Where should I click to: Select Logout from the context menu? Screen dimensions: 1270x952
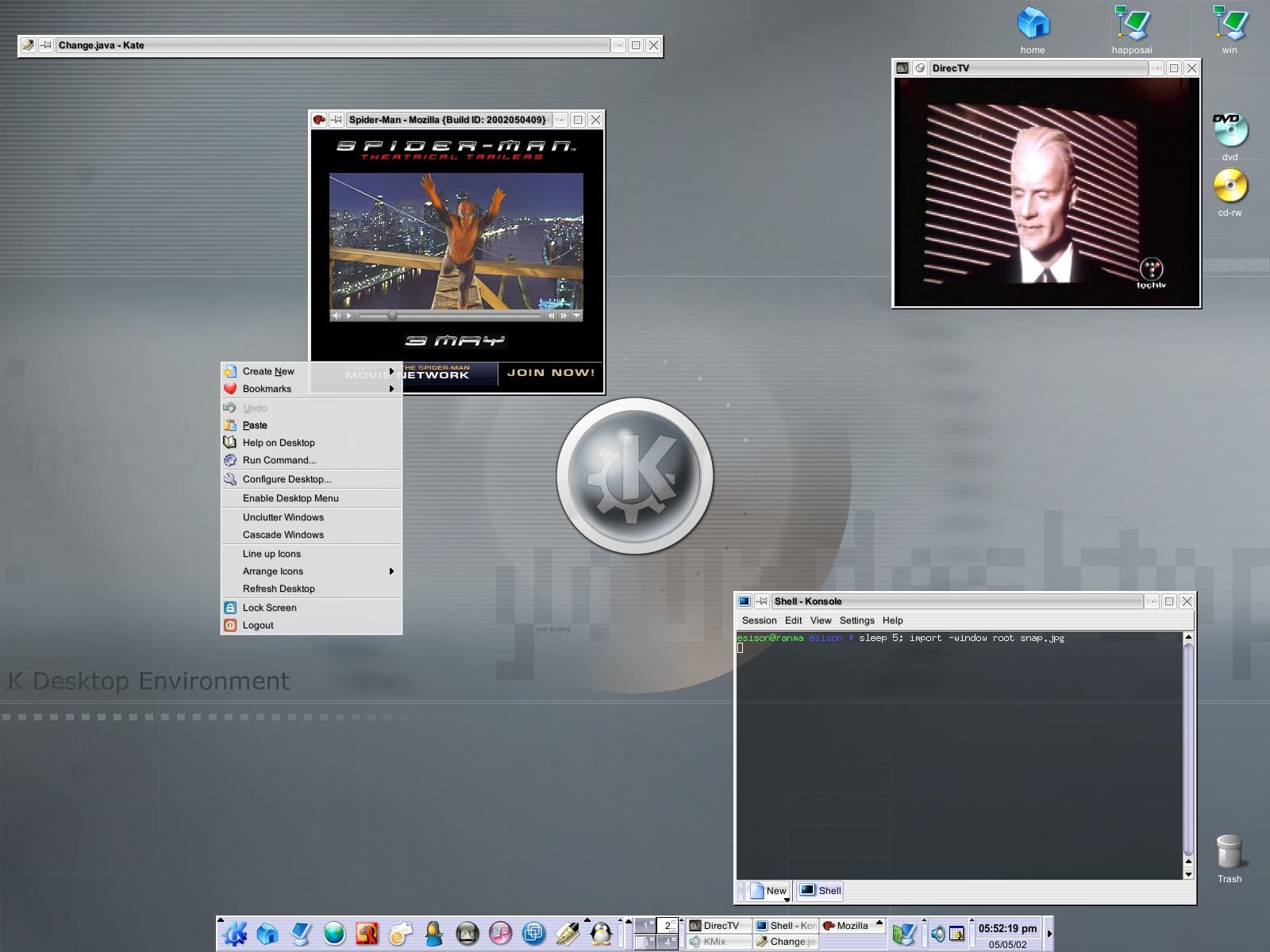[x=311, y=625]
